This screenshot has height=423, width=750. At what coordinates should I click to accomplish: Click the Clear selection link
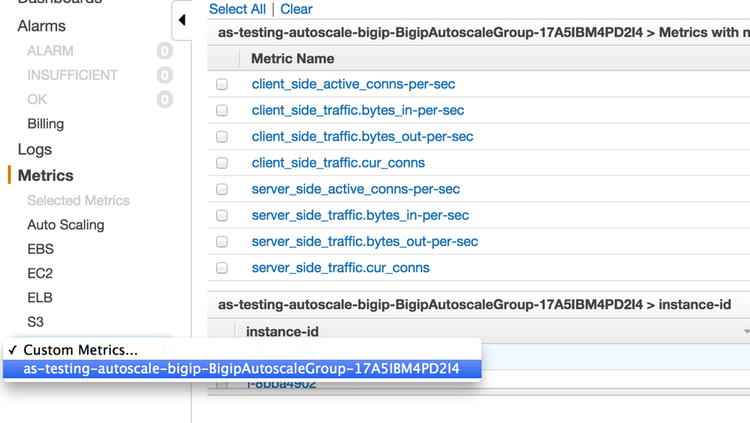point(296,9)
